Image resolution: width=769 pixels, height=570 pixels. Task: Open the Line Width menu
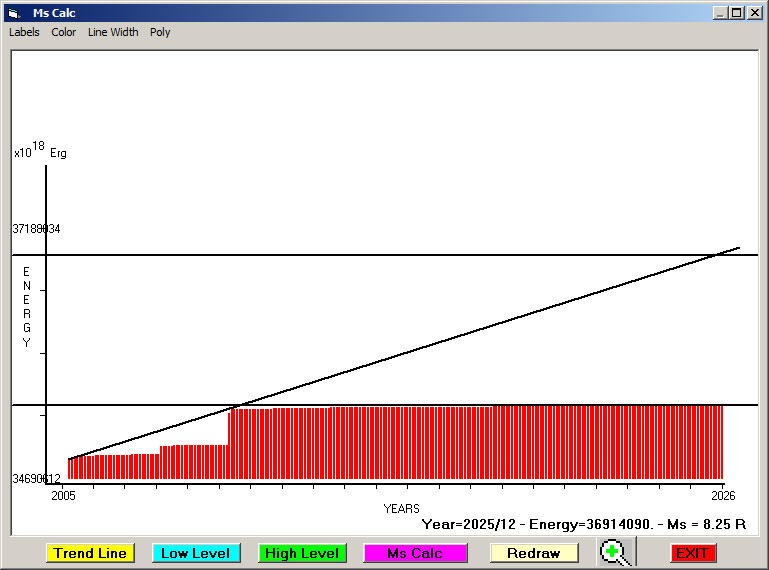[113, 32]
